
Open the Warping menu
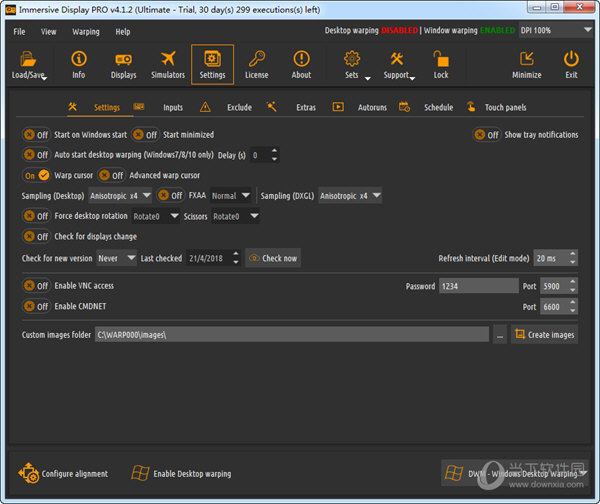point(86,31)
